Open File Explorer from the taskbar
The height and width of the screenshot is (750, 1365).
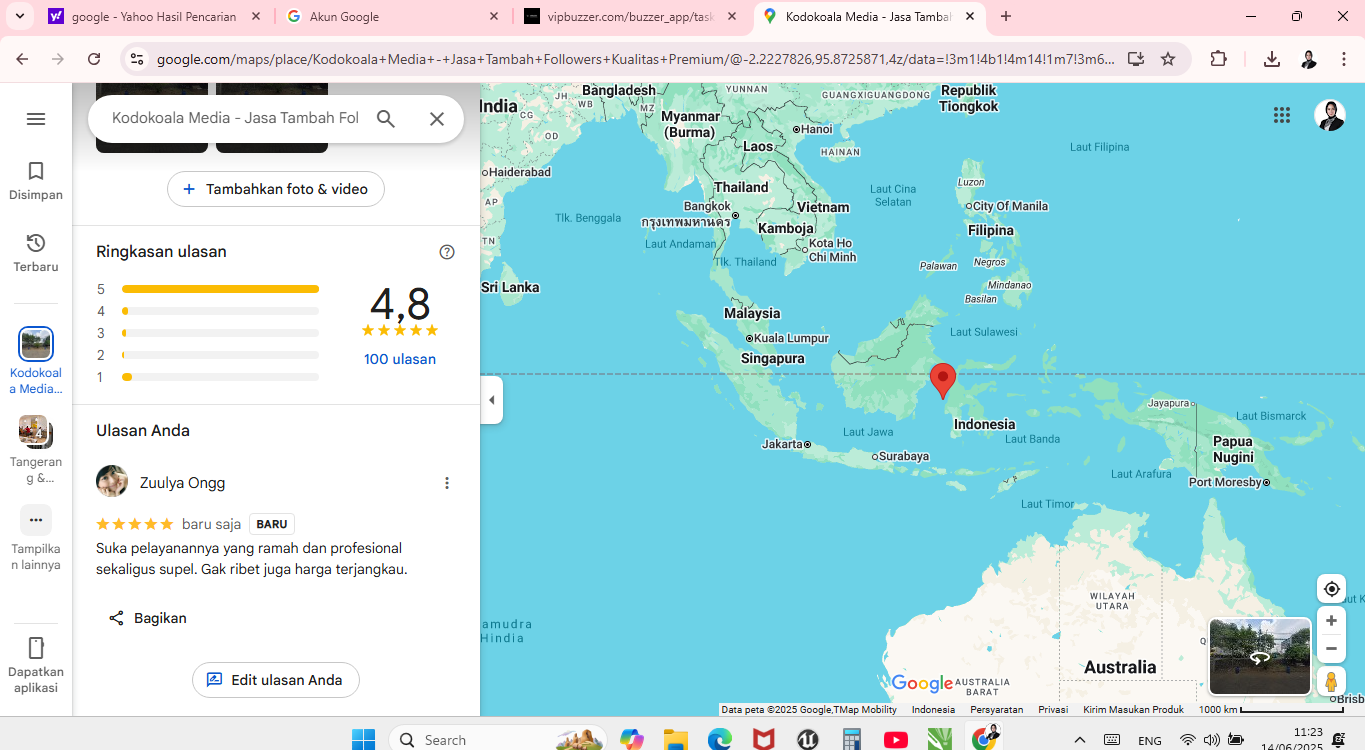(675, 740)
